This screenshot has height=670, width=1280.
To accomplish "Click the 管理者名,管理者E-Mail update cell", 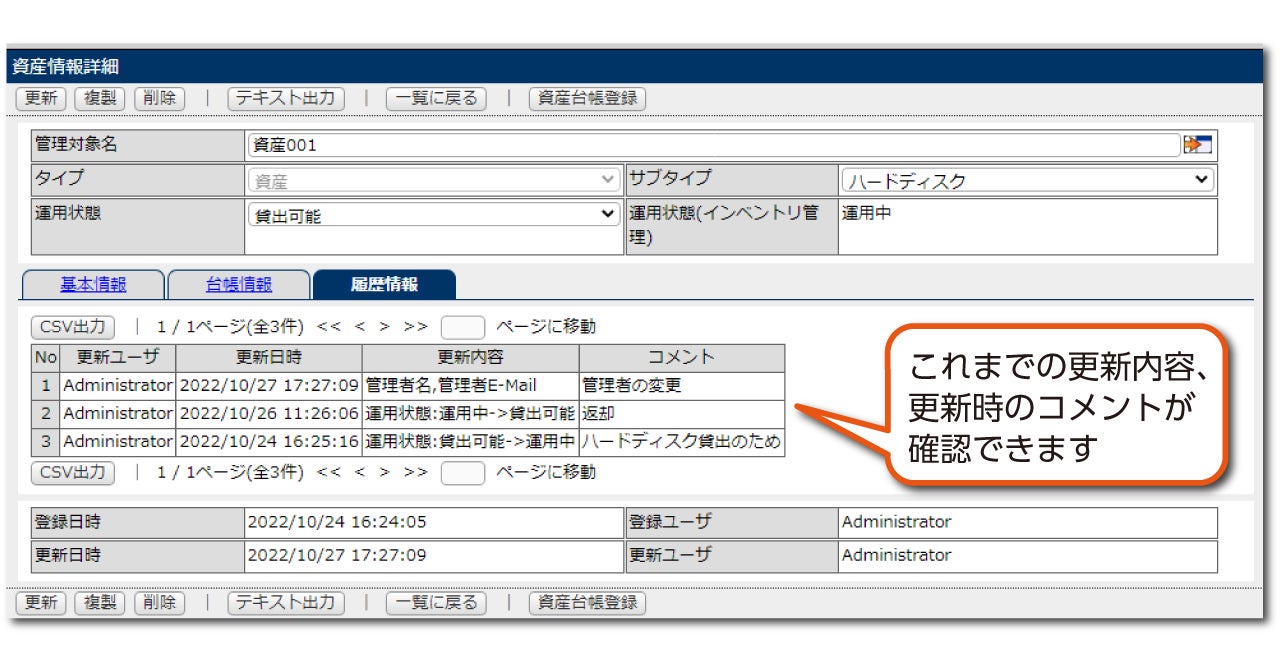I will 471,385.
